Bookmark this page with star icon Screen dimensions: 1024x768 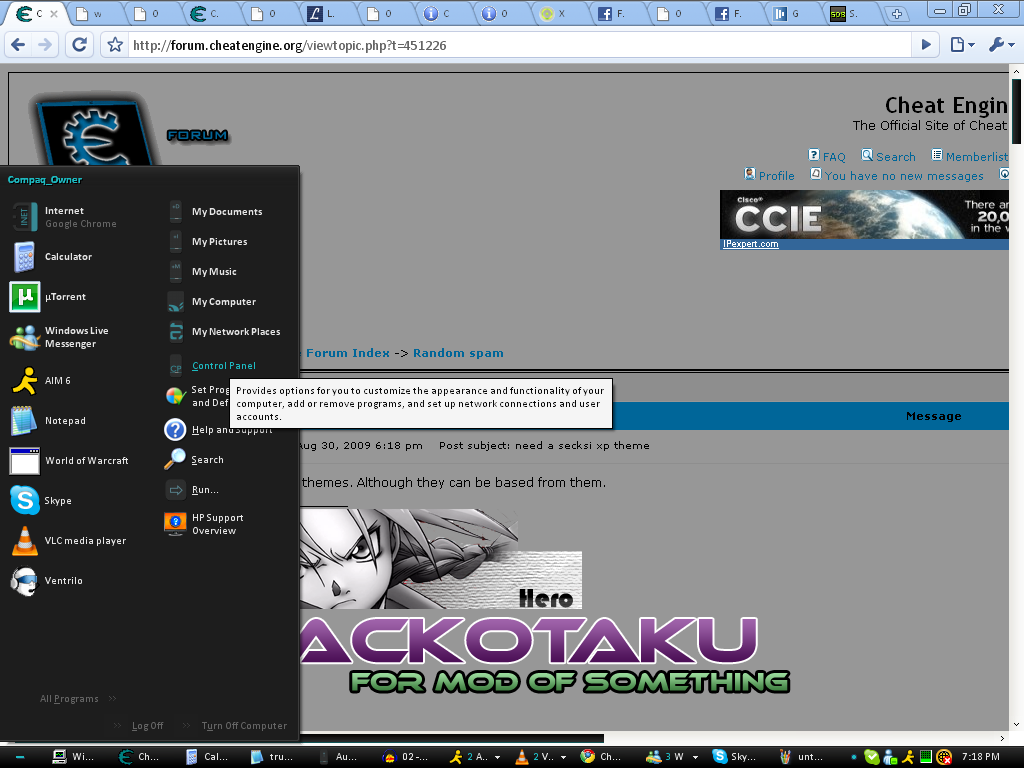coord(115,45)
